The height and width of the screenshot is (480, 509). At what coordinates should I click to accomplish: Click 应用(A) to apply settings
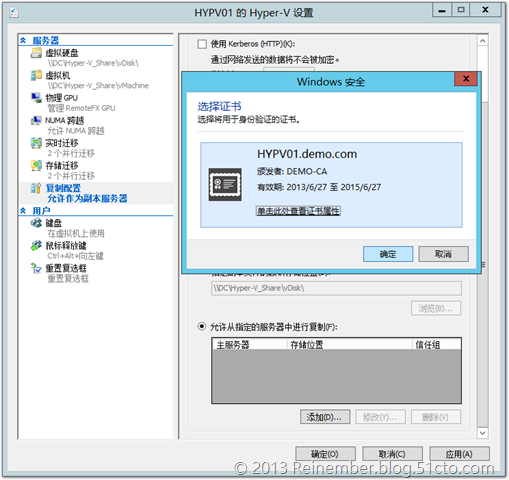click(459, 454)
